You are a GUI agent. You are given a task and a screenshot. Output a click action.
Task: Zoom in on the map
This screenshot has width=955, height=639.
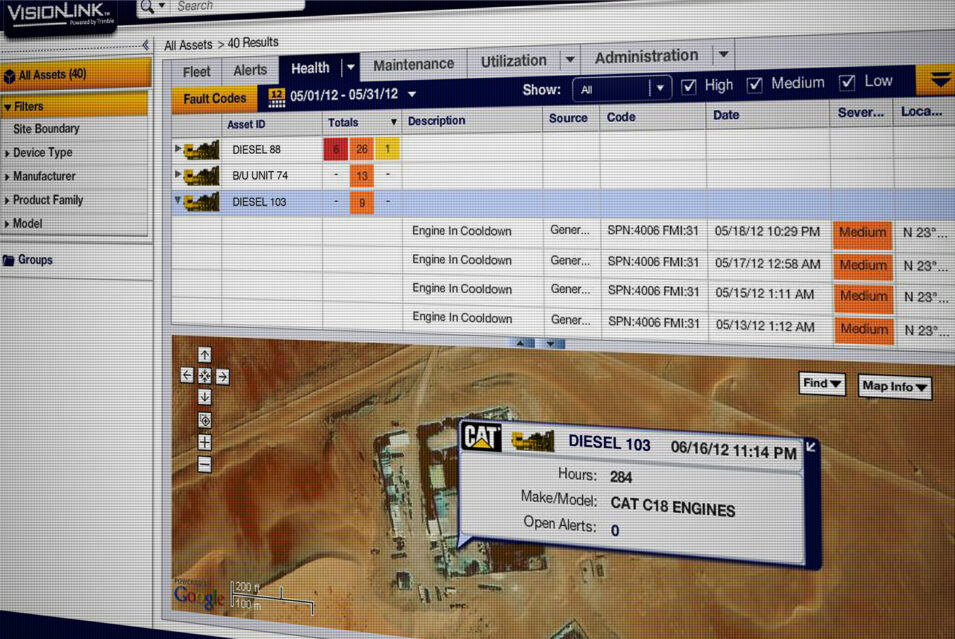click(x=205, y=442)
